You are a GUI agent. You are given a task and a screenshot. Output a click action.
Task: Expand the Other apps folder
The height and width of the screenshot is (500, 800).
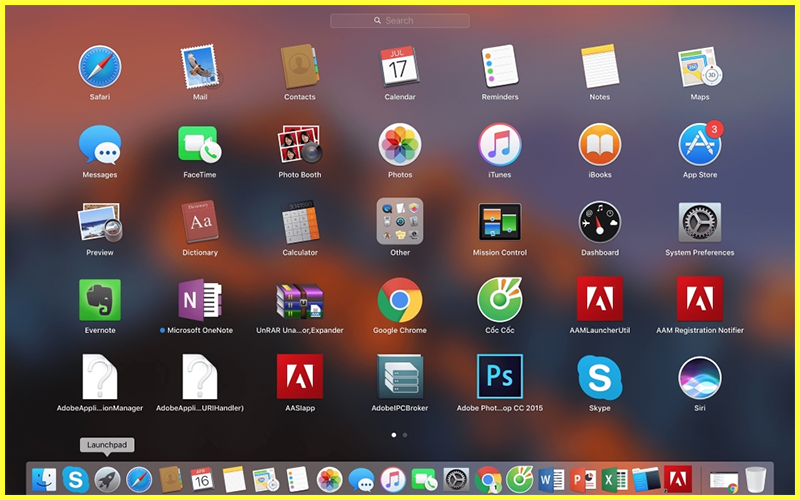tap(400, 222)
